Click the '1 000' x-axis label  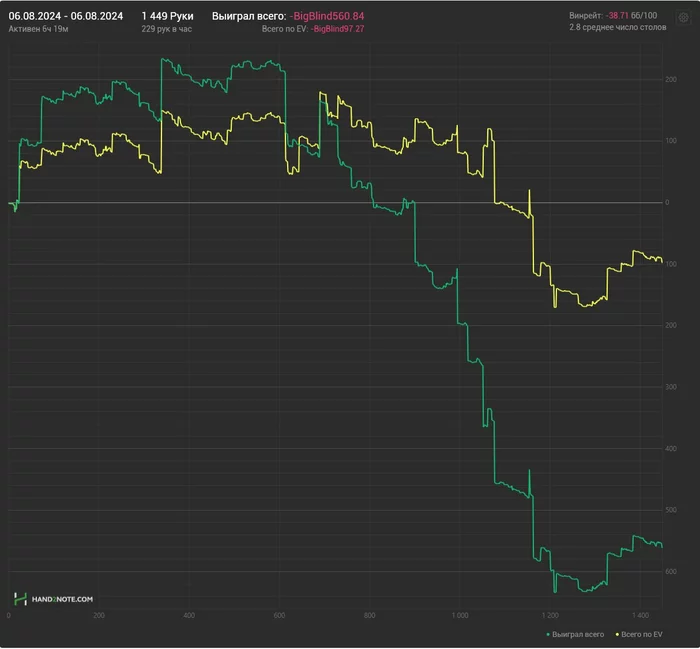pyautogui.click(x=460, y=616)
